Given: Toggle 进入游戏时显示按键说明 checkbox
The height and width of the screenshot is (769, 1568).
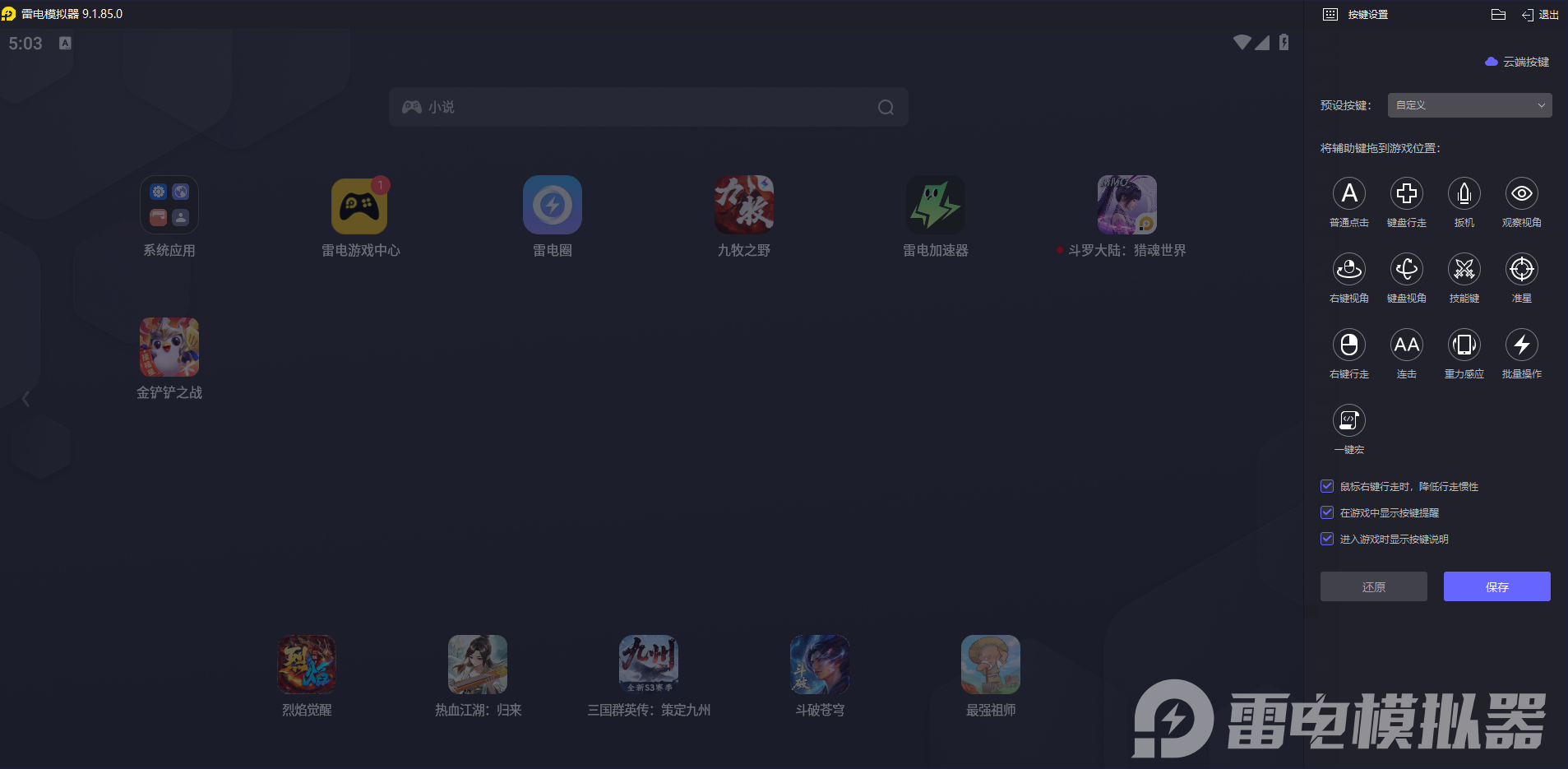Looking at the screenshot, I should [x=1326, y=539].
